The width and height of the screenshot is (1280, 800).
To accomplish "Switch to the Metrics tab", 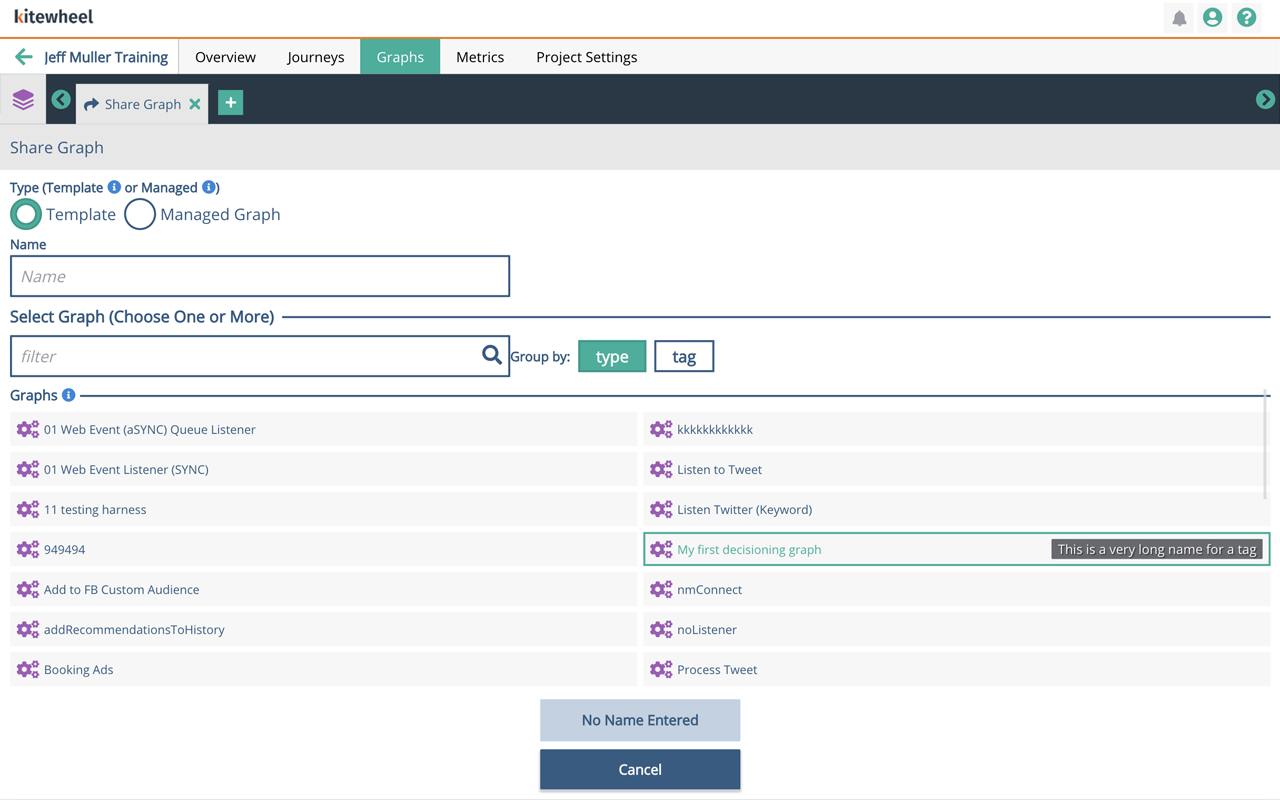I will pyautogui.click(x=479, y=57).
